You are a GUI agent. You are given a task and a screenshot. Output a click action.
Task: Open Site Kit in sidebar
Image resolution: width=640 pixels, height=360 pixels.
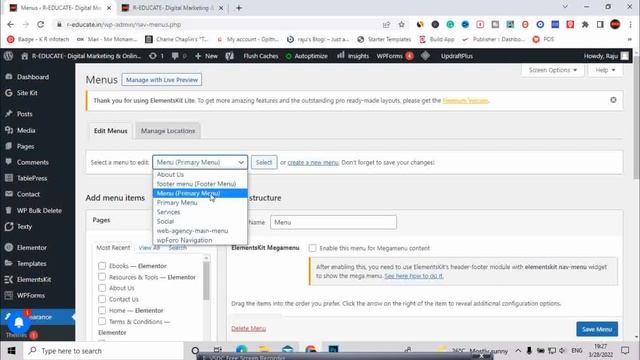[x=27, y=93]
